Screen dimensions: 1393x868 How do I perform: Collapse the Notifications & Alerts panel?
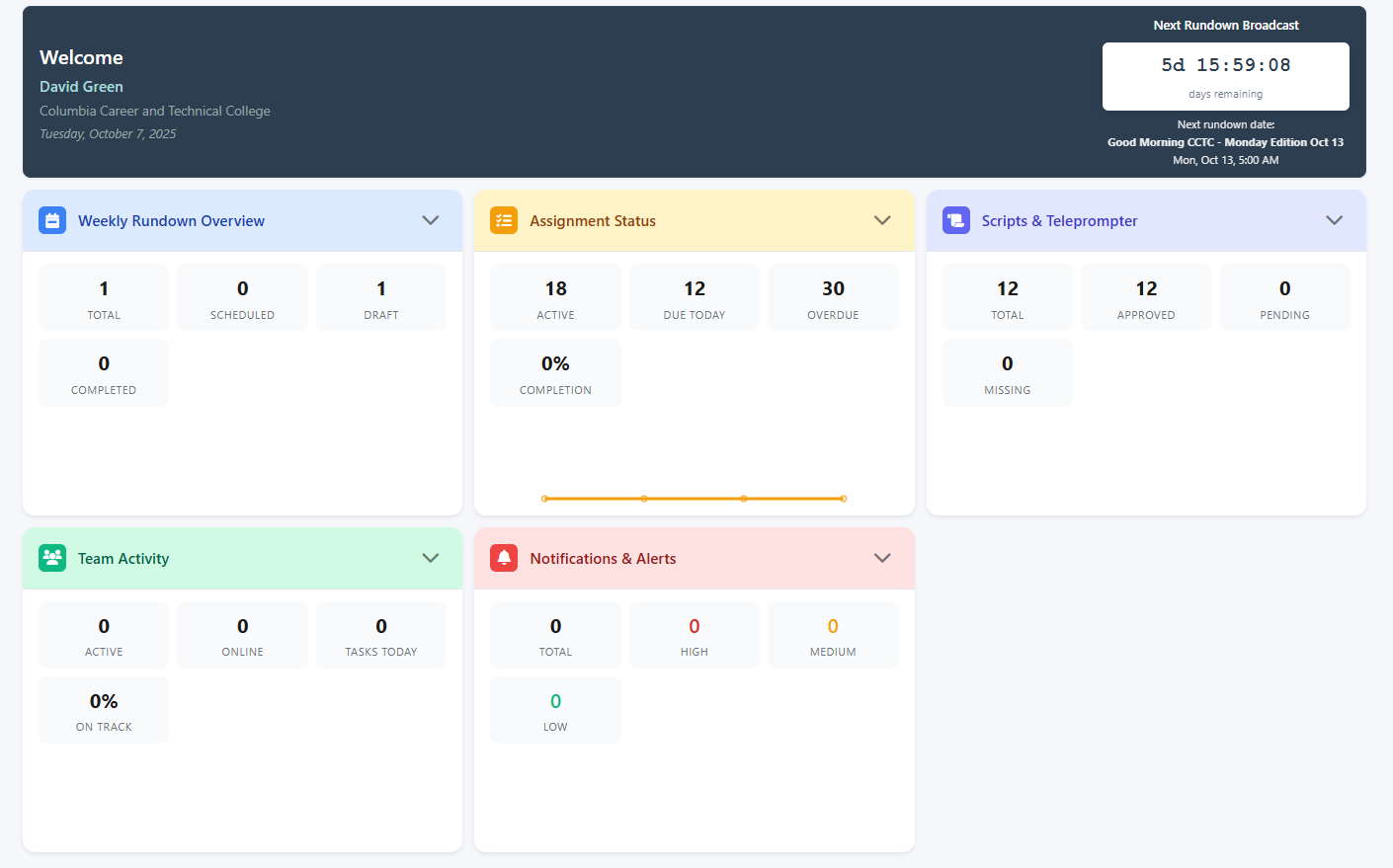click(x=882, y=558)
